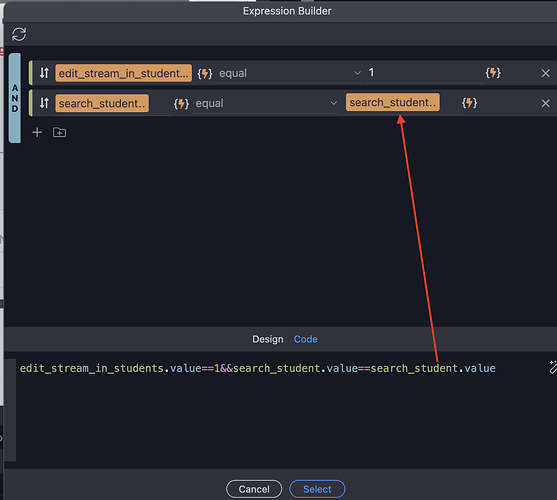Click the refresh icon in the top toolbar
This screenshot has width=557, height=500.
click(x=19, y=34)
